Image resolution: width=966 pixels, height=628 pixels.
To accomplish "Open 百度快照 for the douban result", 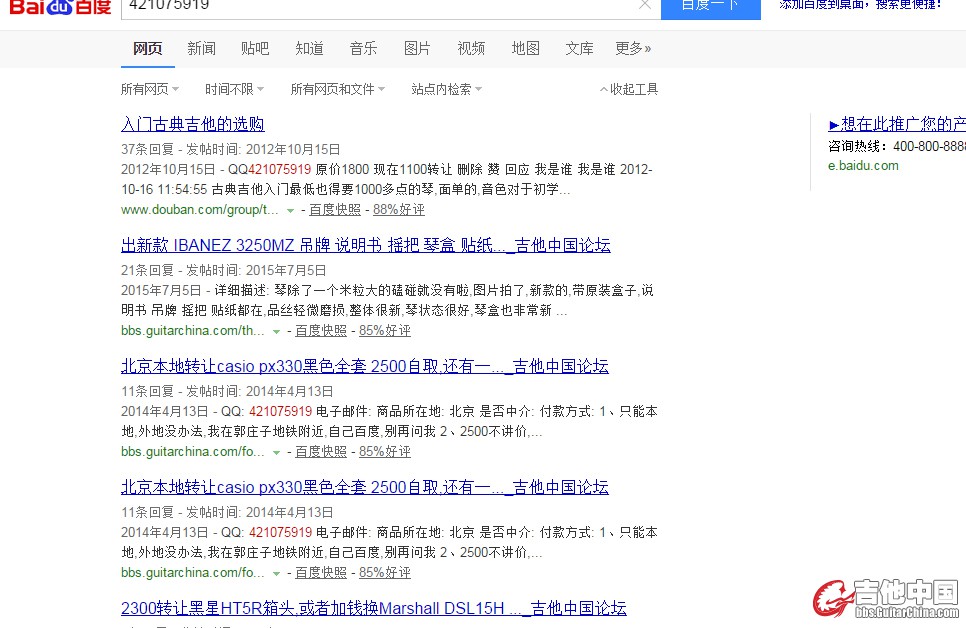I will (335, 210).
